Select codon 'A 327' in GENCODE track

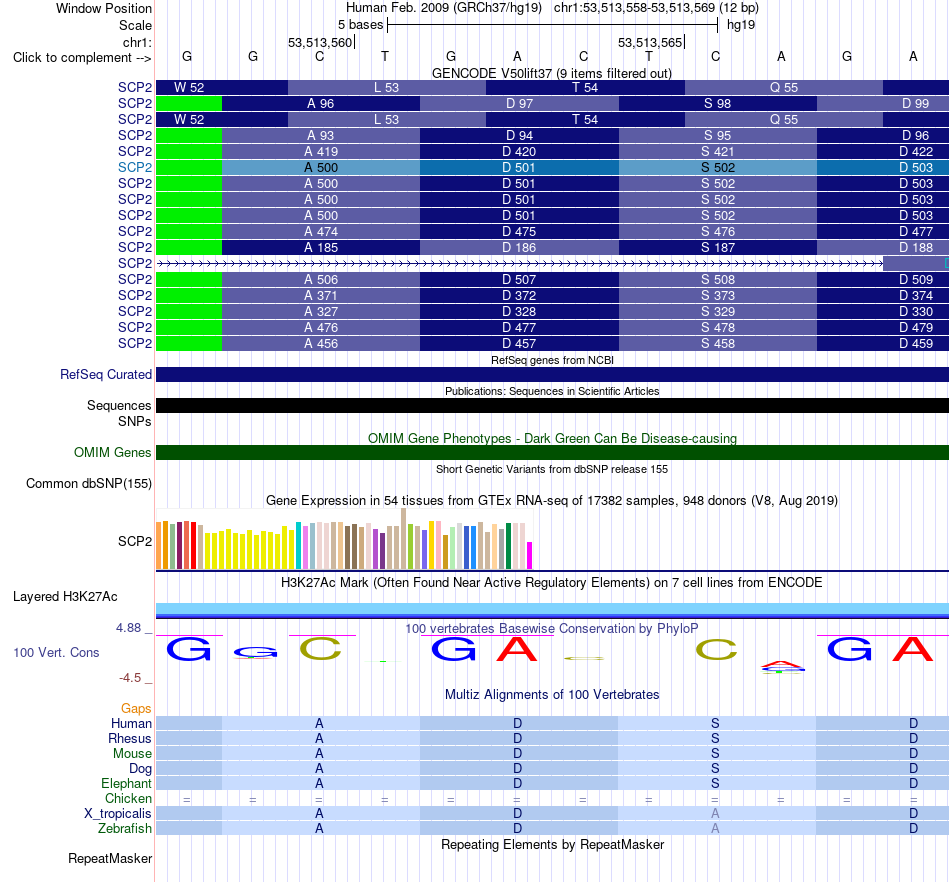[x=321, y=311]
